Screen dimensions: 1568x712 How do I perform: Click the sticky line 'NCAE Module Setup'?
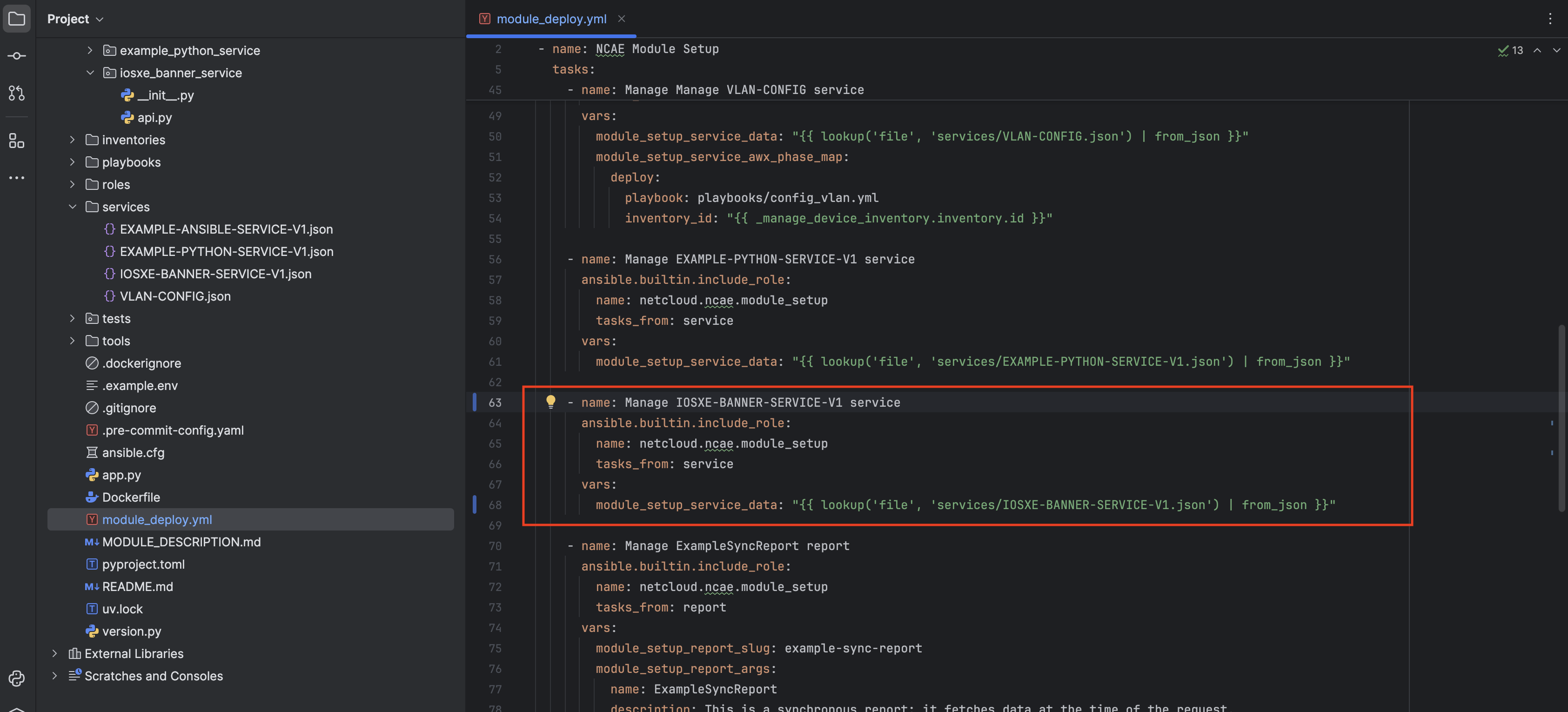657,49
